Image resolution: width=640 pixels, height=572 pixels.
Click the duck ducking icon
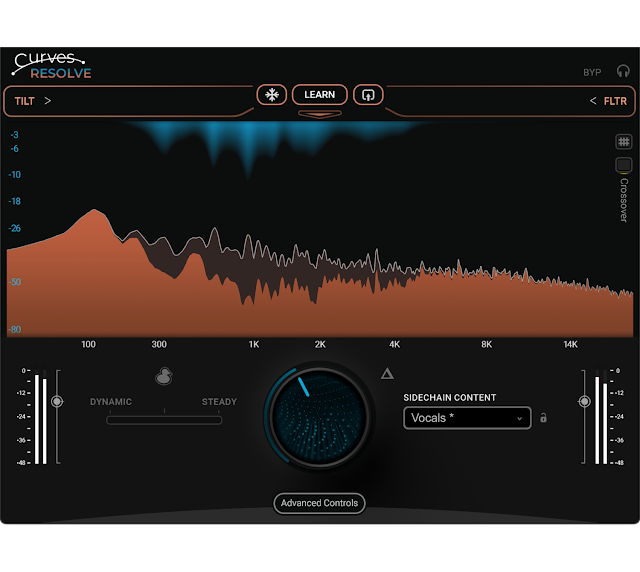[164, 376]
